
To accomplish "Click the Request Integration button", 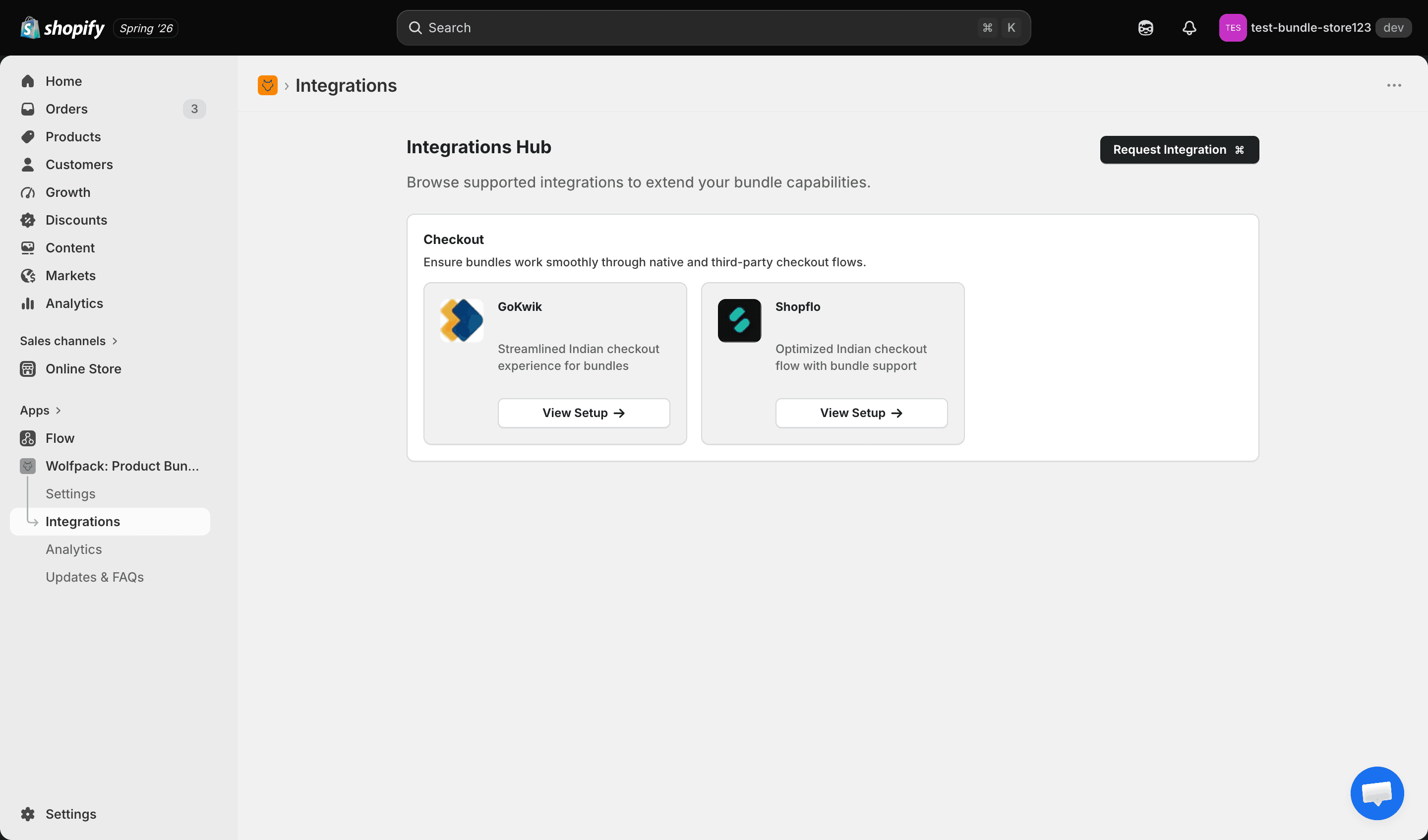I will point(1179,150).
